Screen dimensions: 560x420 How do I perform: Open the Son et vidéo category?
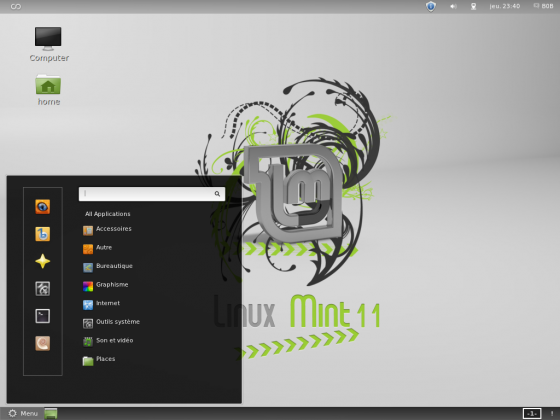tap(115, 340)
